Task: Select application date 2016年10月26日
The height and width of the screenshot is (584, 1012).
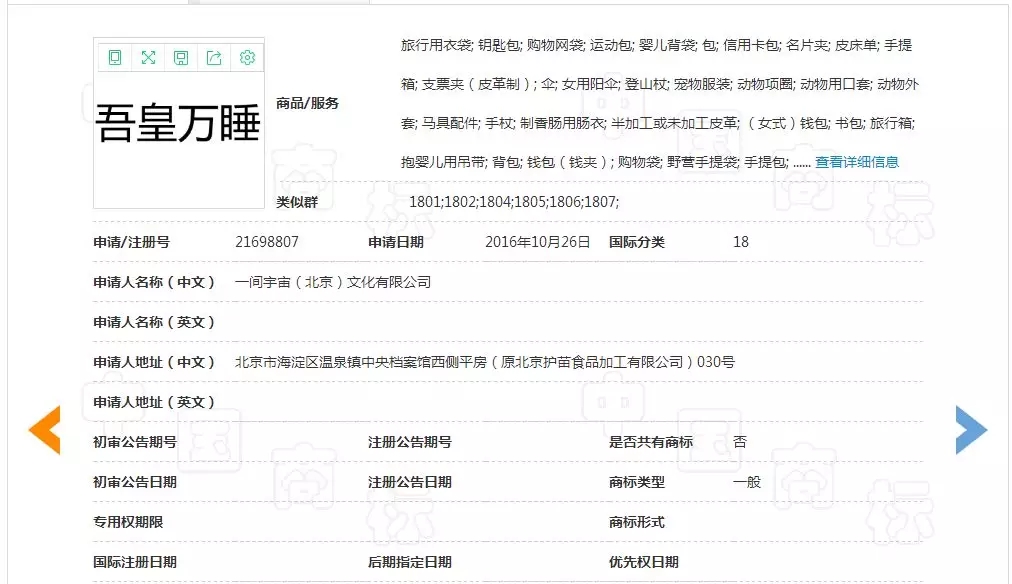Action: pyautogui.click(x=538, y=242)
